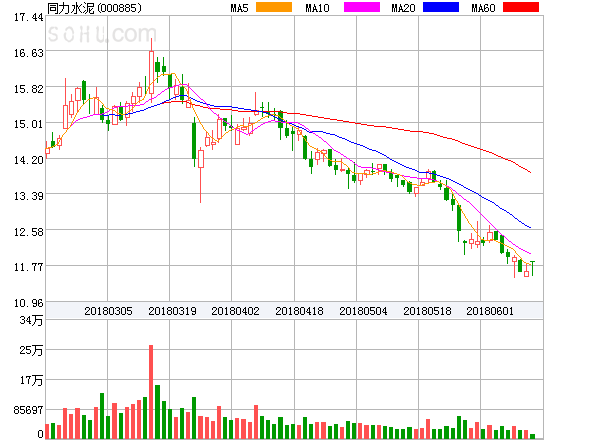Viewport: 600px width, 440px height.
Task: Click the 15.82 price axis label
Action: (29, 89)
